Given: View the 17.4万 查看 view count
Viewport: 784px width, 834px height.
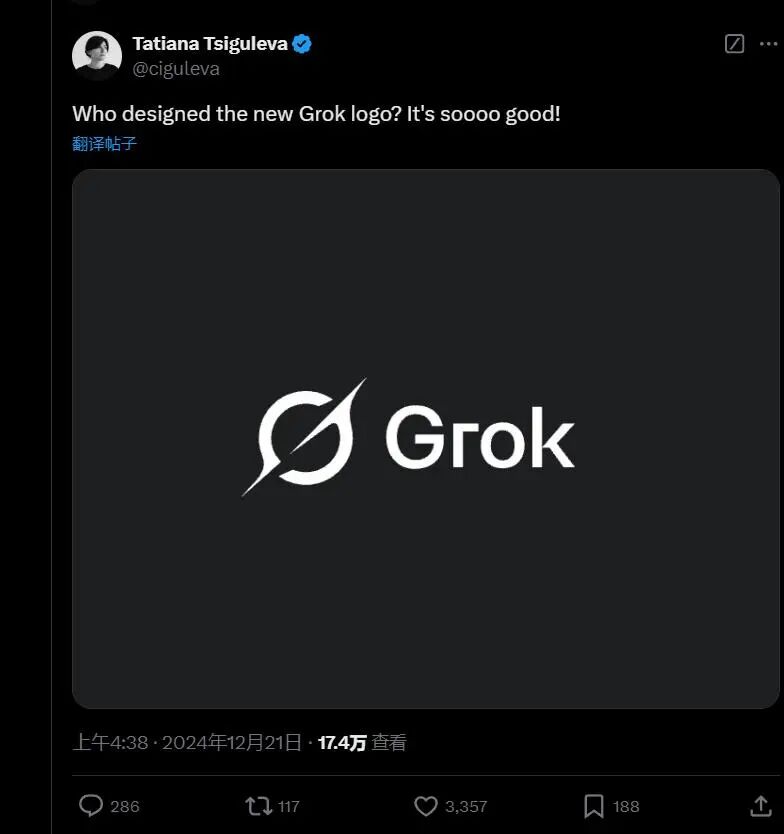Looking at the screenshot, I should (x=362, y=742).
